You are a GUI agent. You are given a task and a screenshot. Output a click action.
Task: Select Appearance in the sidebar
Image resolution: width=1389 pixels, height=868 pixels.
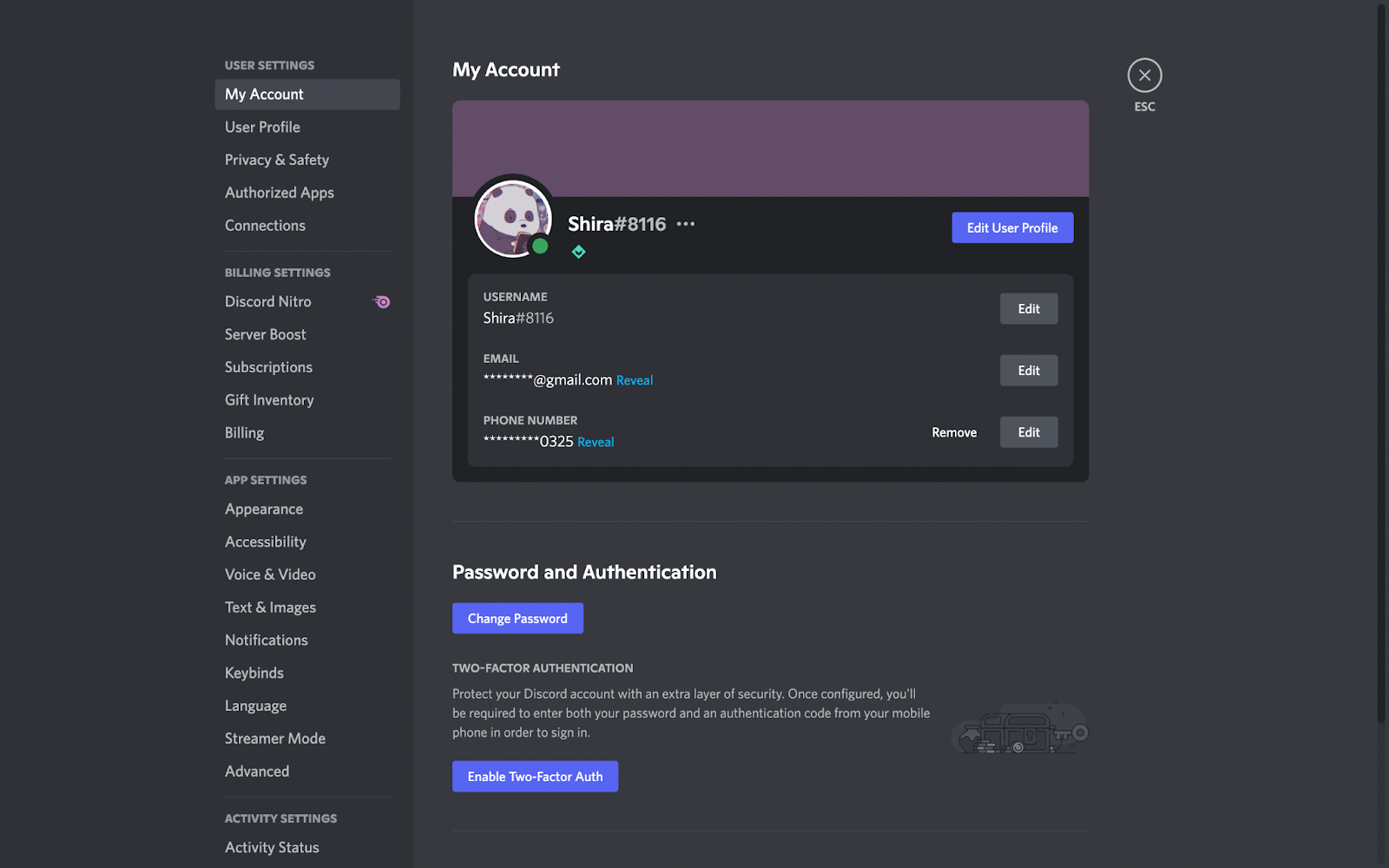pos(264,510)
